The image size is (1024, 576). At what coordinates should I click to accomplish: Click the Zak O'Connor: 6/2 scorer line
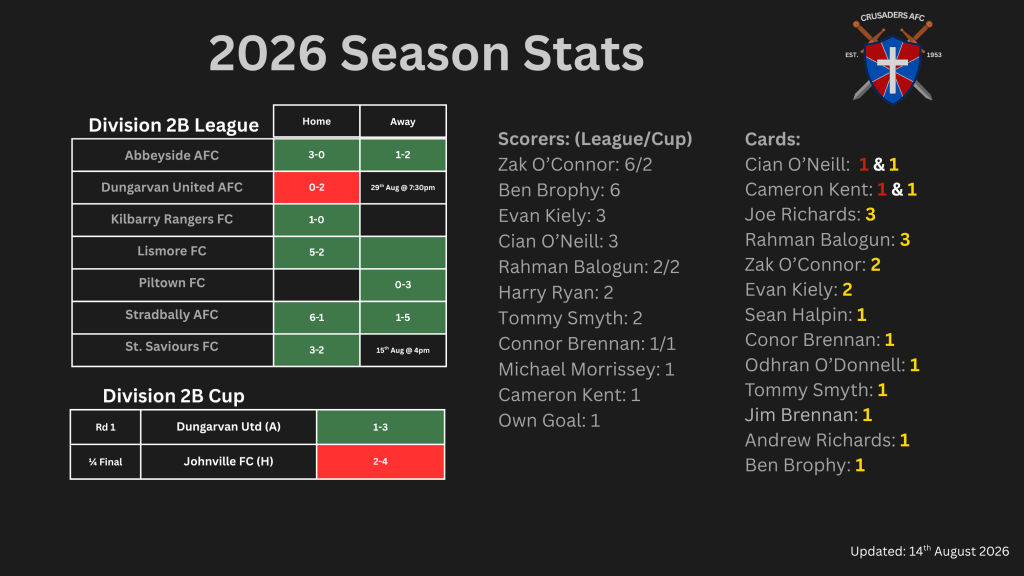pyautogui.click(x=575, y=165)
